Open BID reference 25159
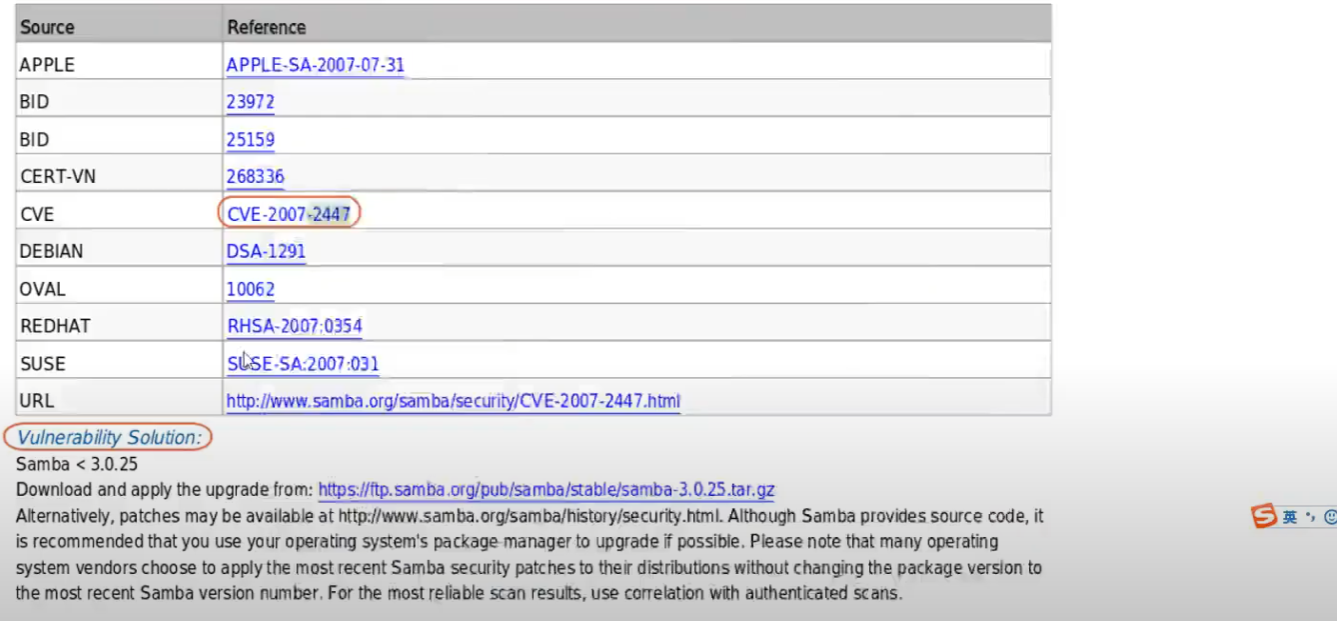 pyautogui.click(x=250, y=140)
